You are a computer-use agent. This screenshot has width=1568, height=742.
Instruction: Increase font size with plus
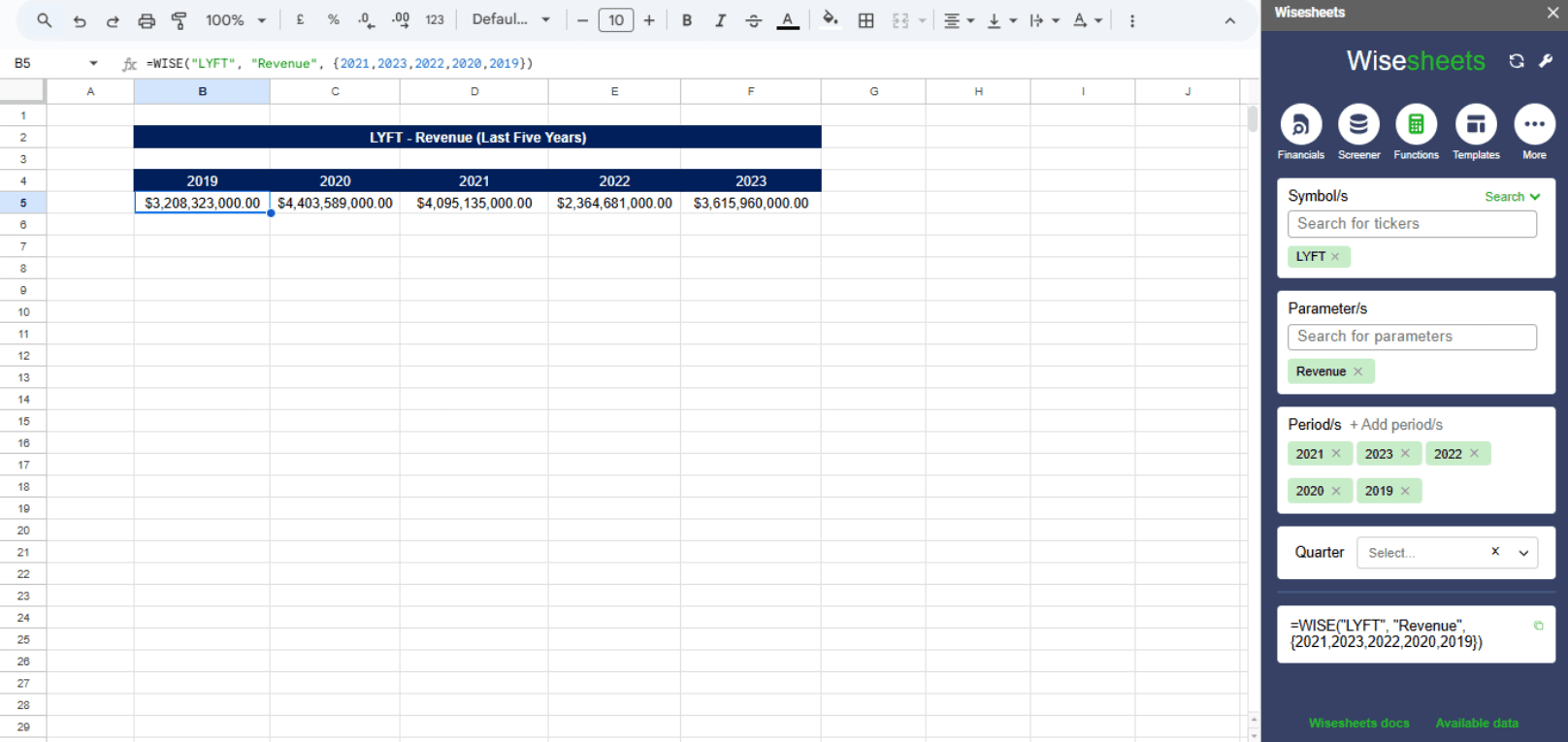649,20
